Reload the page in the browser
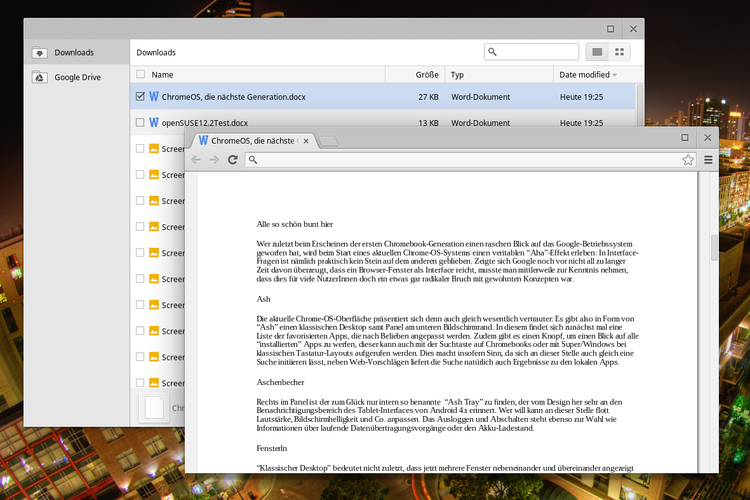750x500 pixels. (233, 160)
